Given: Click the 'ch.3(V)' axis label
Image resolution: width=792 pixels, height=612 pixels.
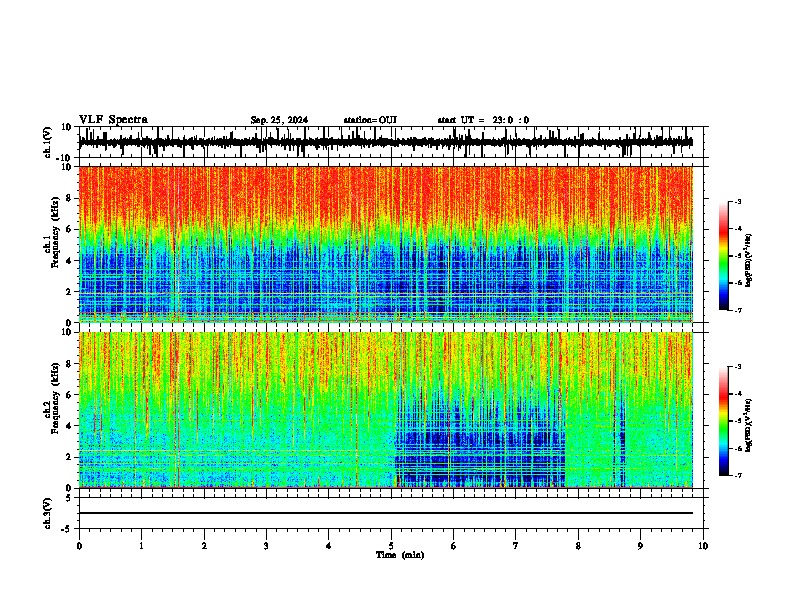Looking at the screenshot, I should [x=48, y=513].
